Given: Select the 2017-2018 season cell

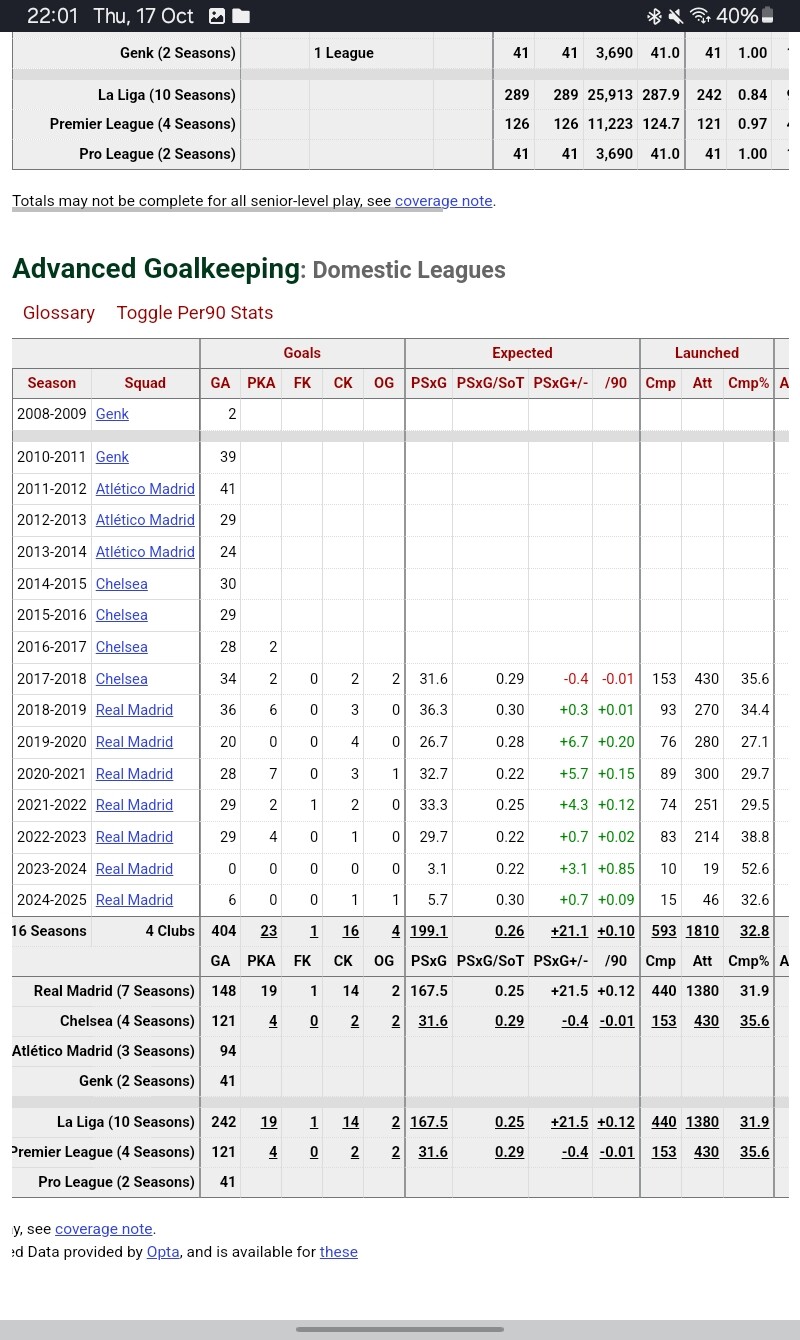Looking at the screenshot, I should click(52, 679).
